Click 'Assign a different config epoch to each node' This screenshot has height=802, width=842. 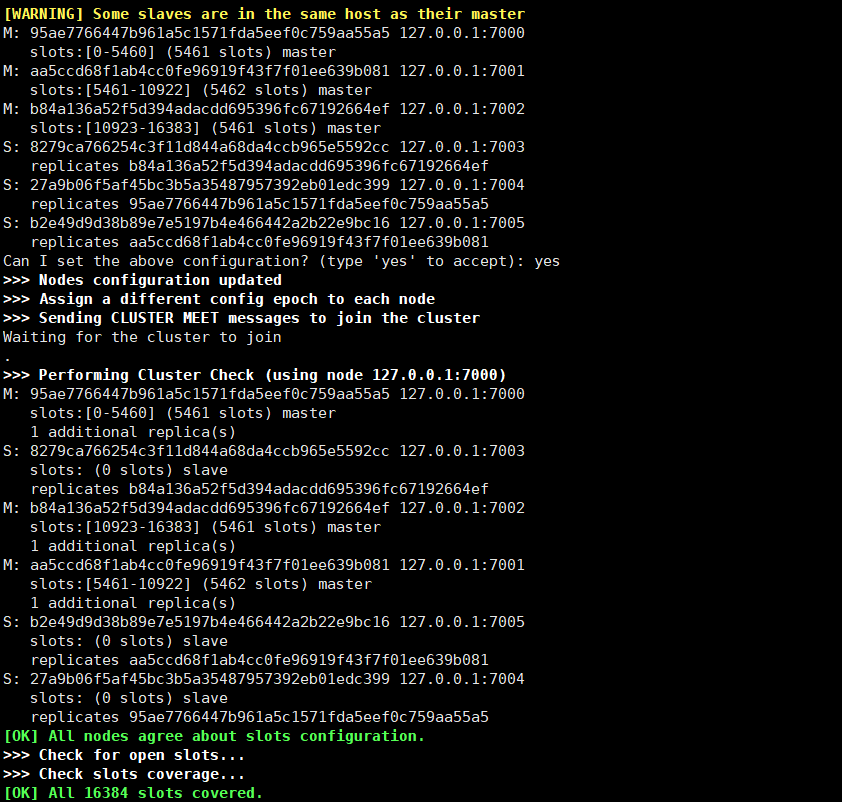click(x=237, y=299)
